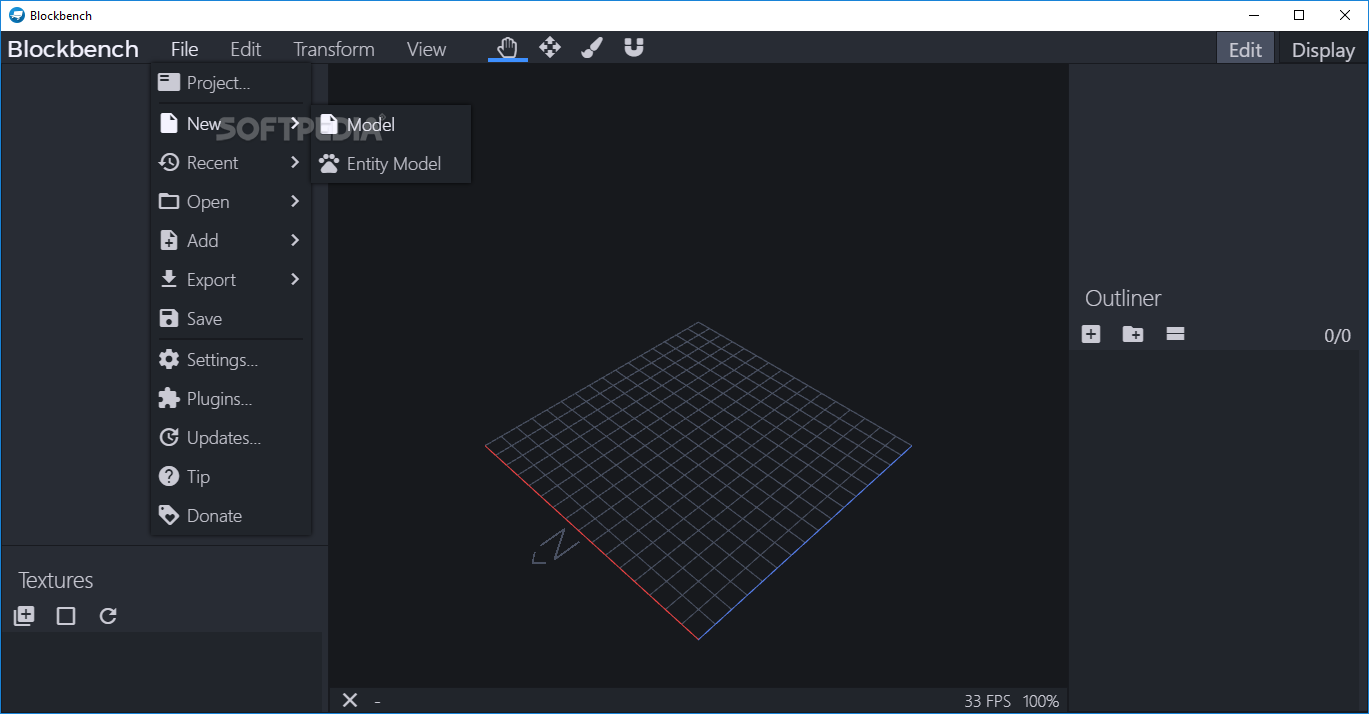The height and width of the screenshot is (714, 1369).
Task: Open the Project... menu entry
Action: click(x=230, y=83)
